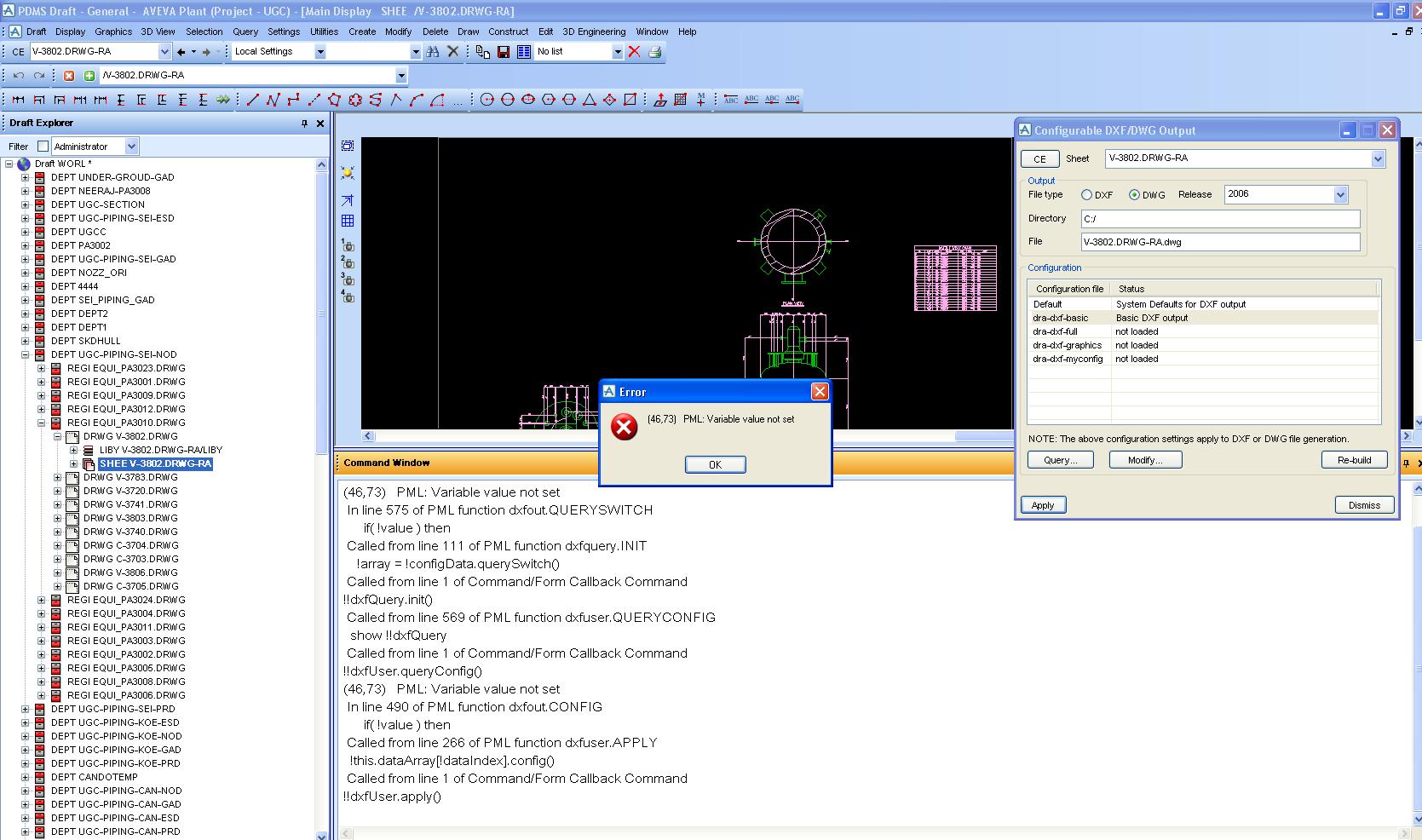Select the DWG file type radio button
1422x840 pixels.
coord(1134,195)
